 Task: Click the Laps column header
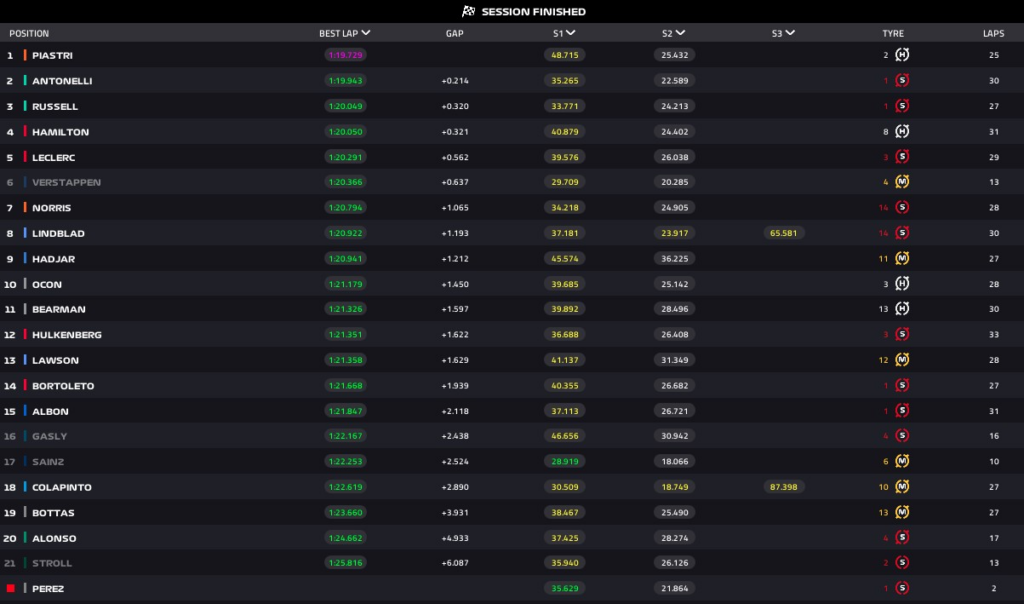(993, 33)
